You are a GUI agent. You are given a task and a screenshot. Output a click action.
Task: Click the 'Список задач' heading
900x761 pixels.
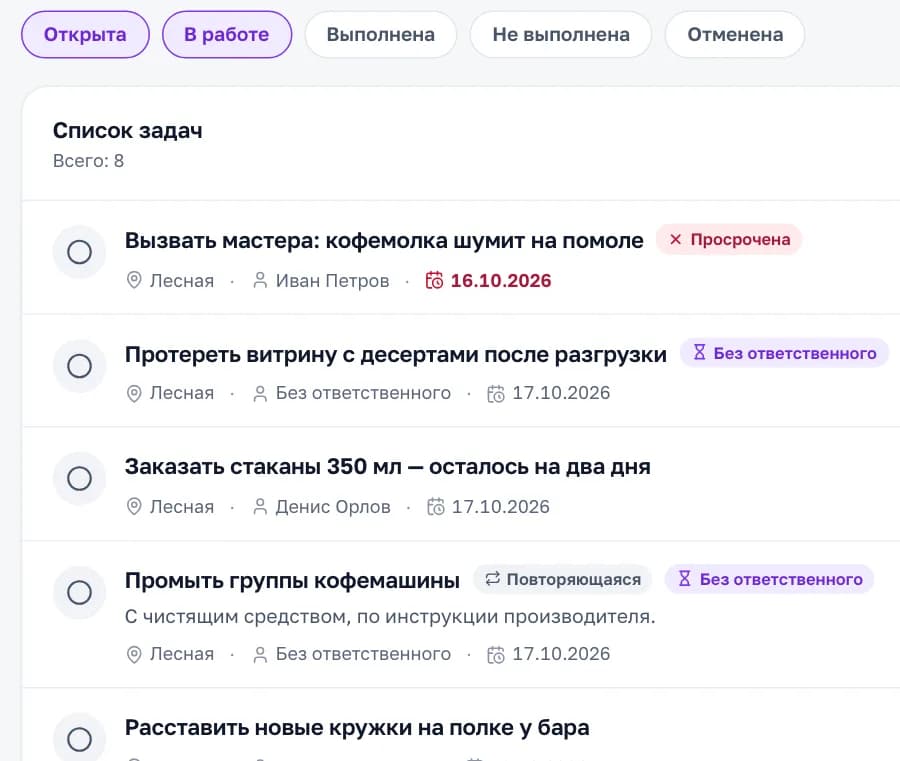[127, 130]
